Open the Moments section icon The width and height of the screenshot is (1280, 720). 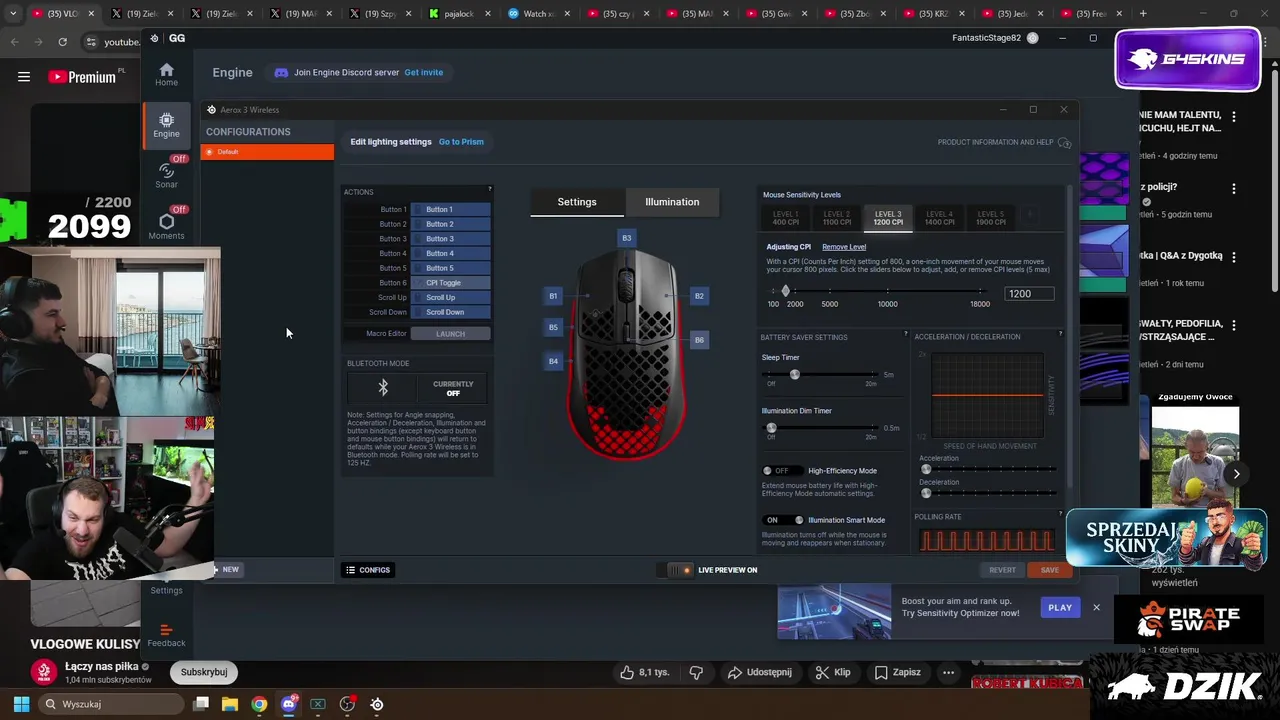pyautogui.click(x=166, y=222)
